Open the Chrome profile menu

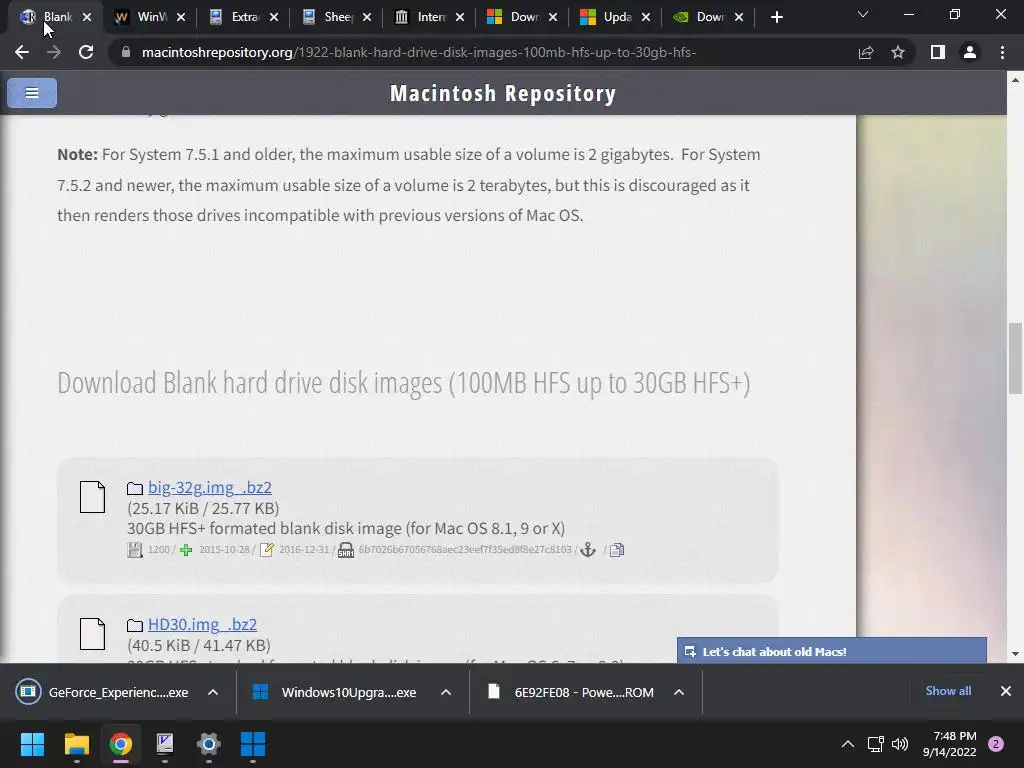(970, 52)
